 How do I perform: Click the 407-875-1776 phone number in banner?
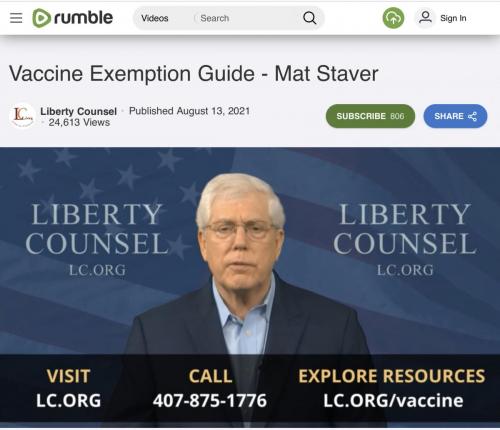[210, 400]
